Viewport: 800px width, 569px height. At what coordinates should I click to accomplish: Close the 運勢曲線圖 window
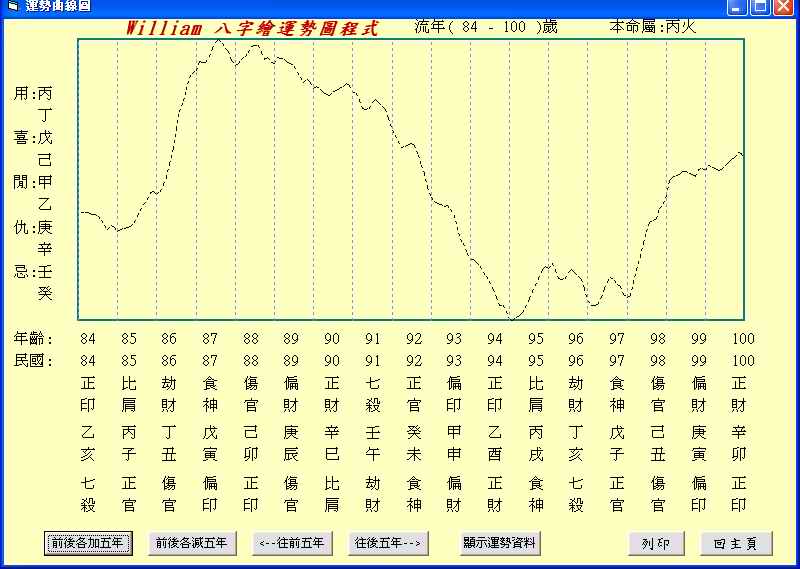783,8
